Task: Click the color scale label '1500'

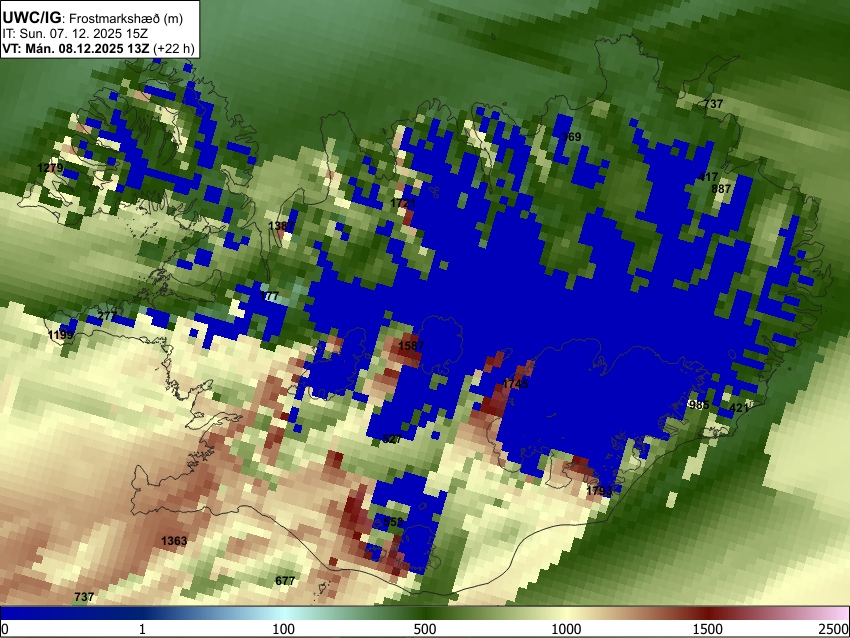Action: [x=708, y=629]
